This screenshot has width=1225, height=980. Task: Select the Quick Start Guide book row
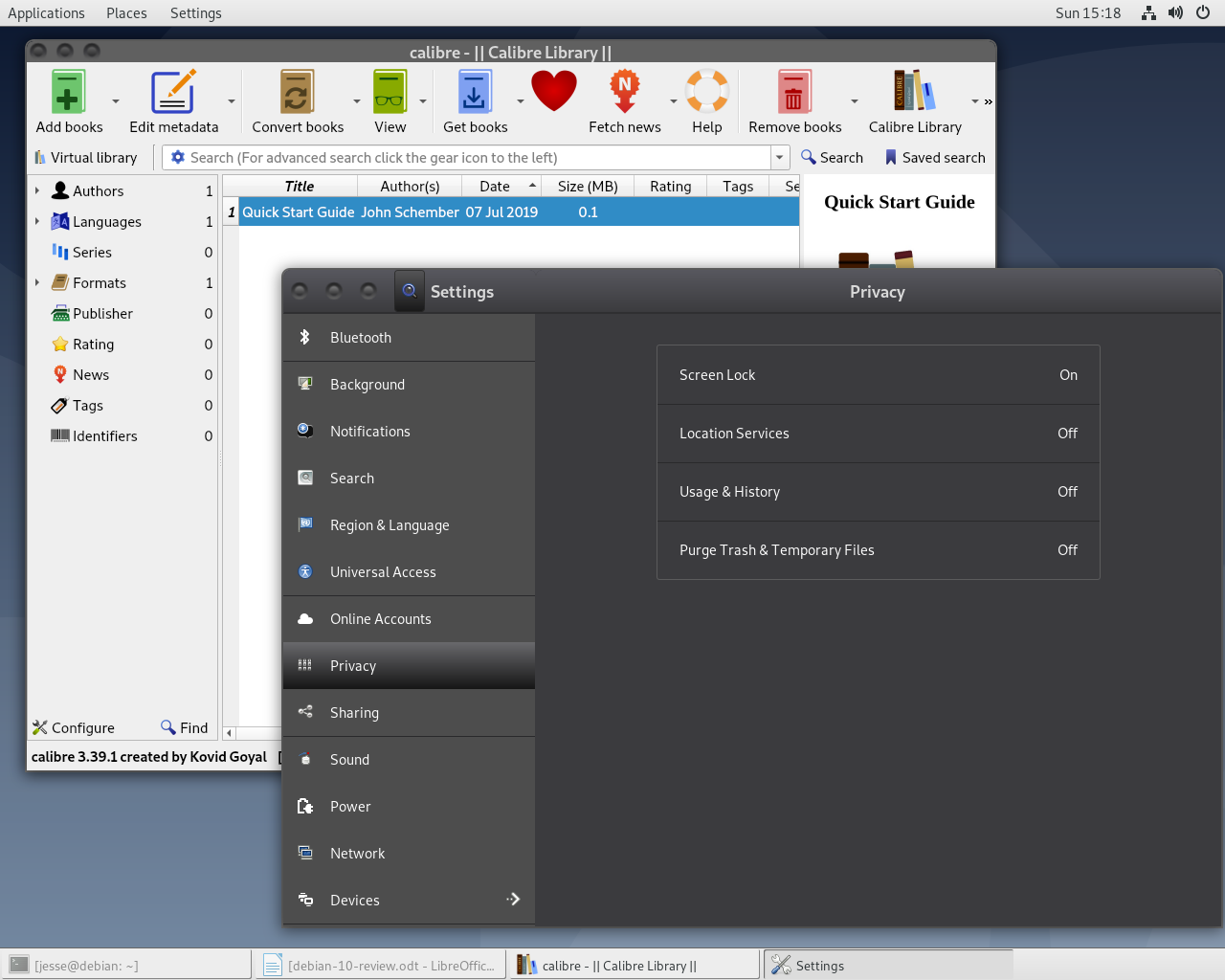[x=512, y=212]
